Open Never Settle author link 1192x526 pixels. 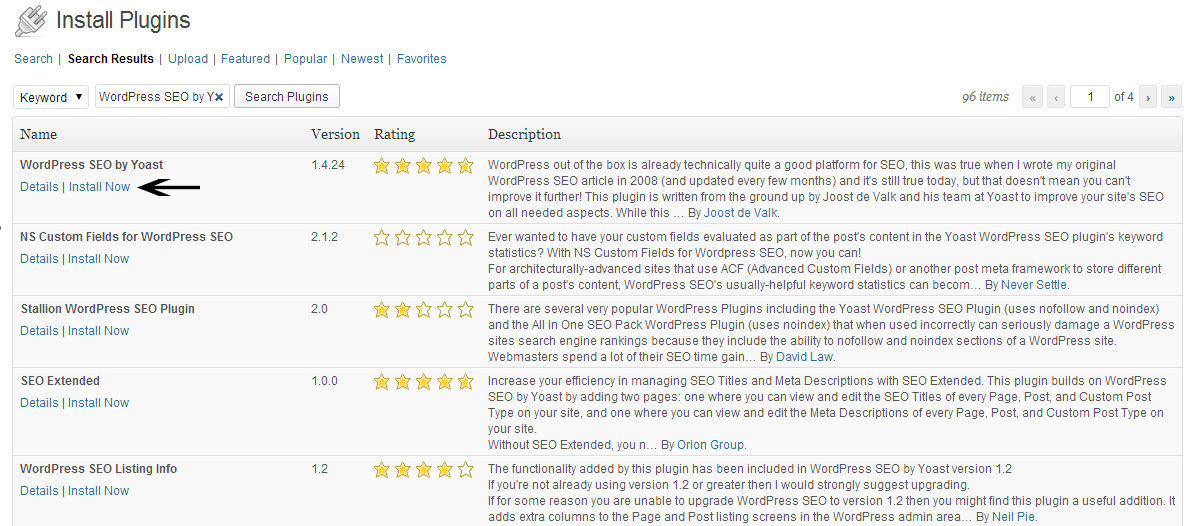coord(1034,285)
